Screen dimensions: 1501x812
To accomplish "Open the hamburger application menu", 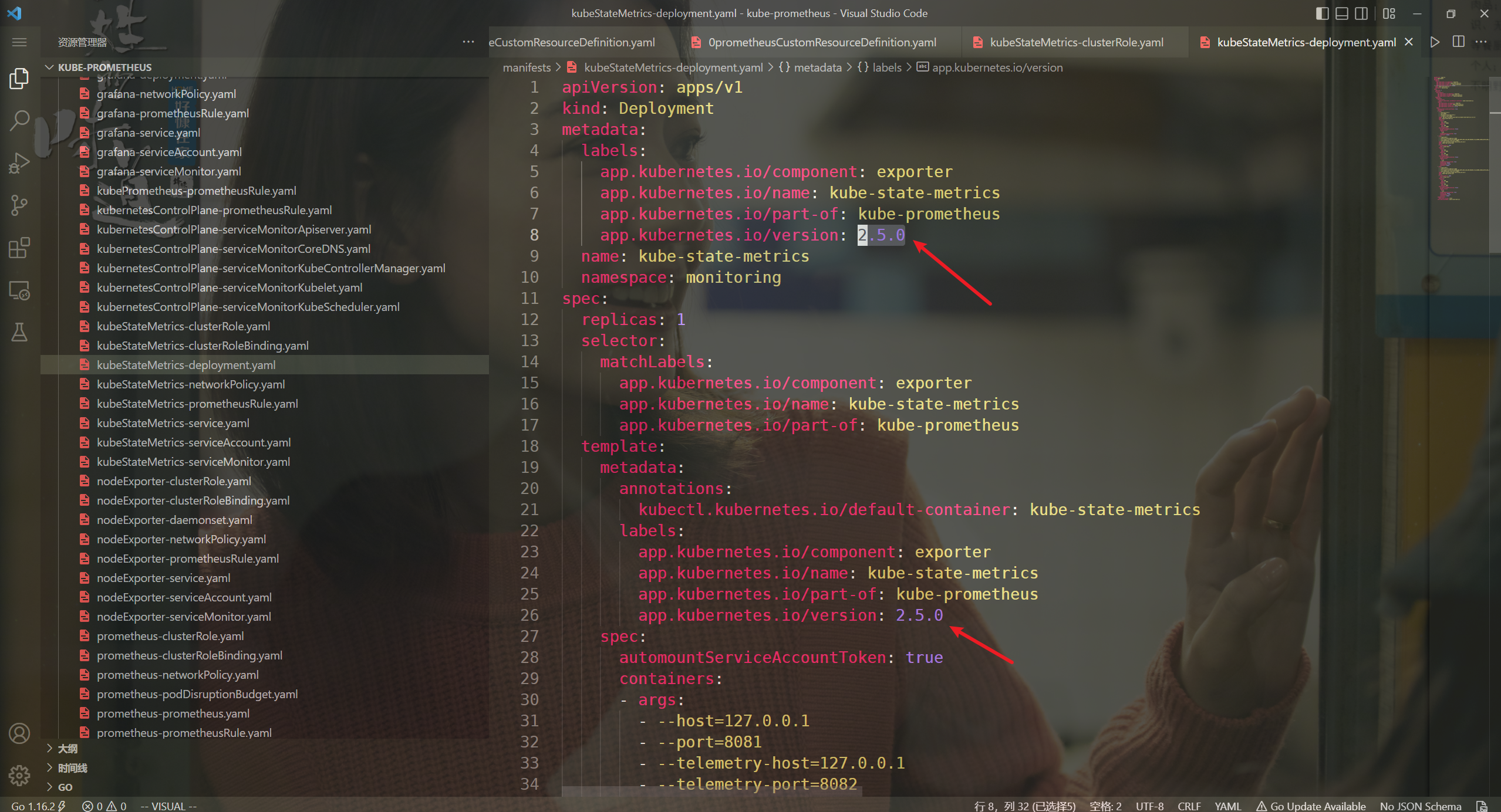I will click(x=19, y=42).
